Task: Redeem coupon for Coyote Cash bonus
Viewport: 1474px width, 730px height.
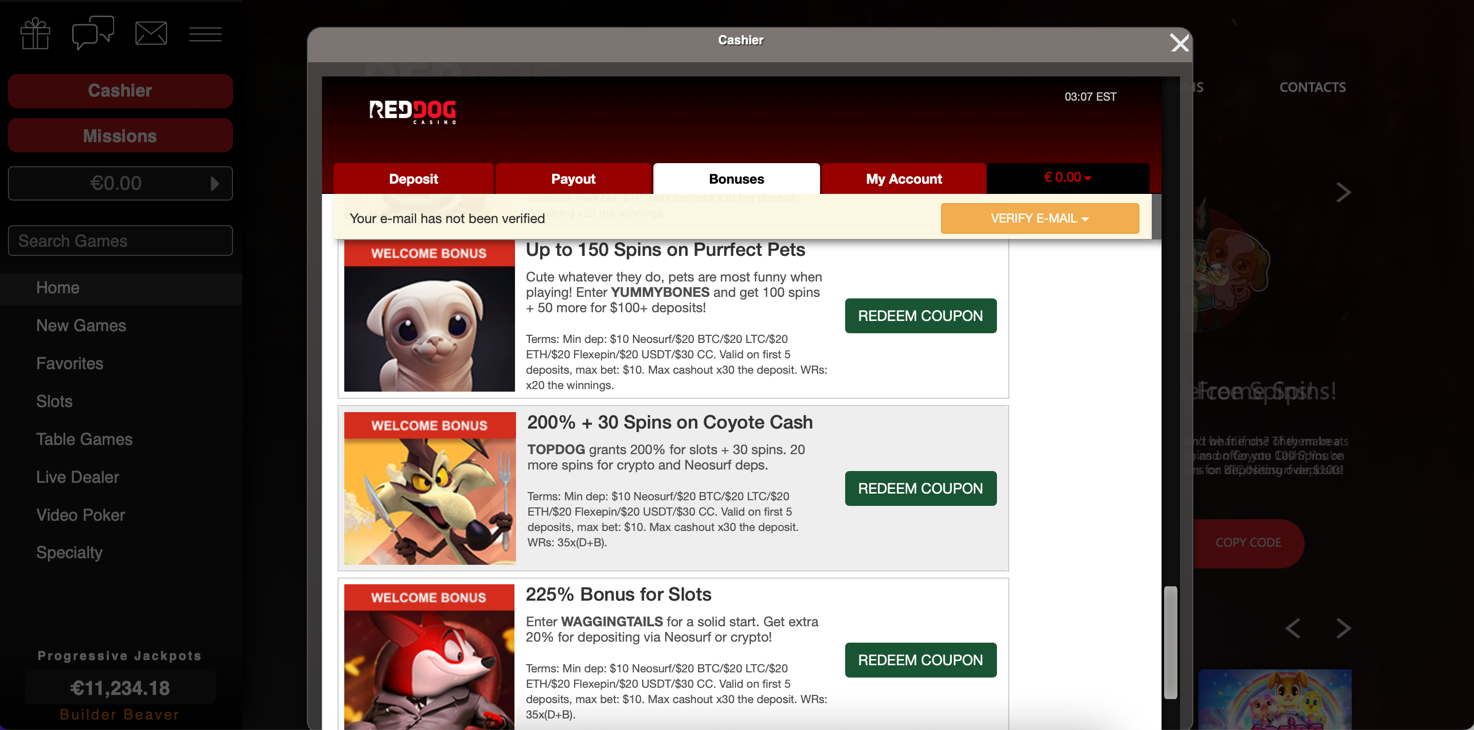Action: tap(921, 489)
